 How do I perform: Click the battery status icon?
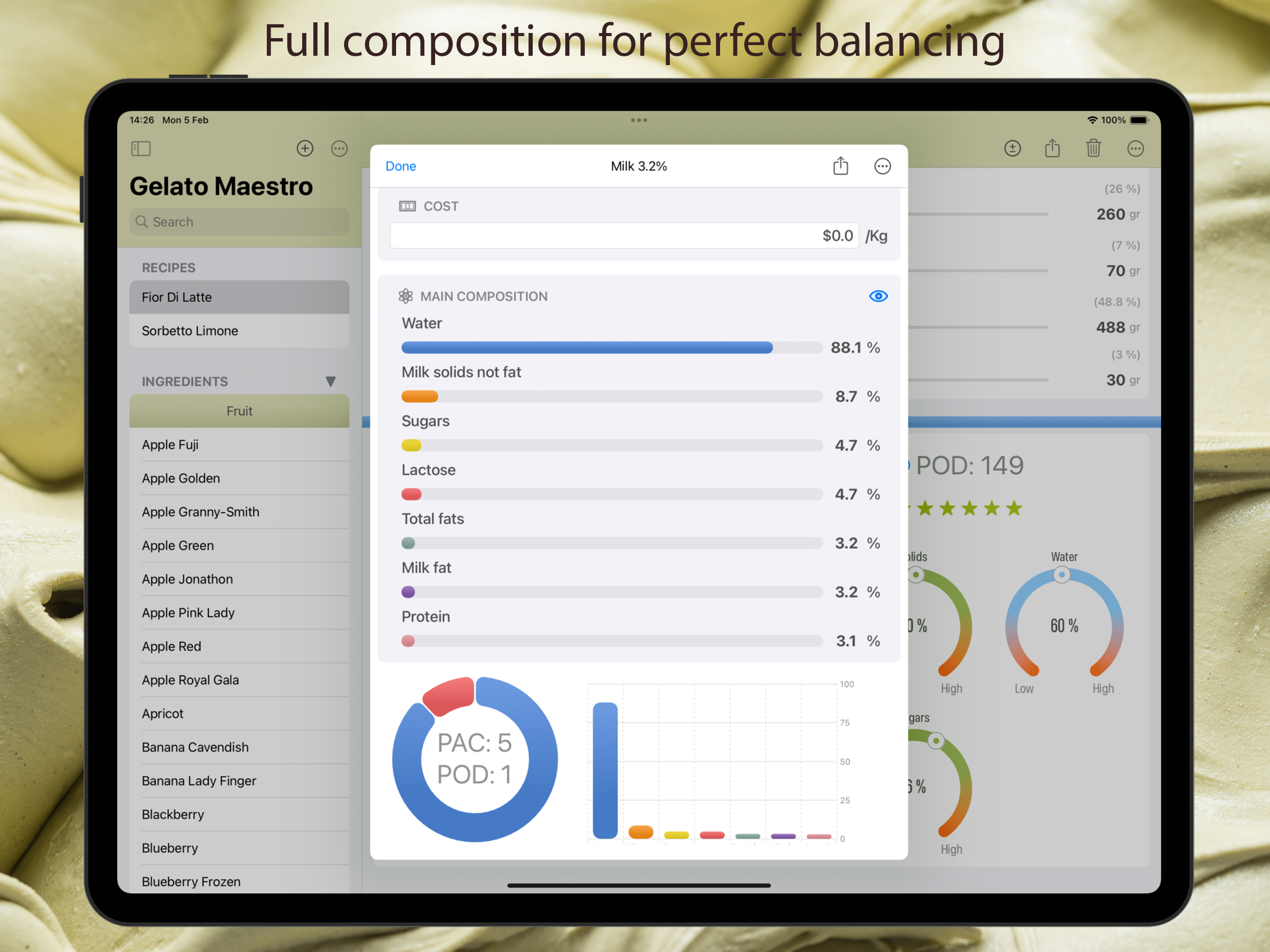pyautogui.click(x=1140, y=120)
